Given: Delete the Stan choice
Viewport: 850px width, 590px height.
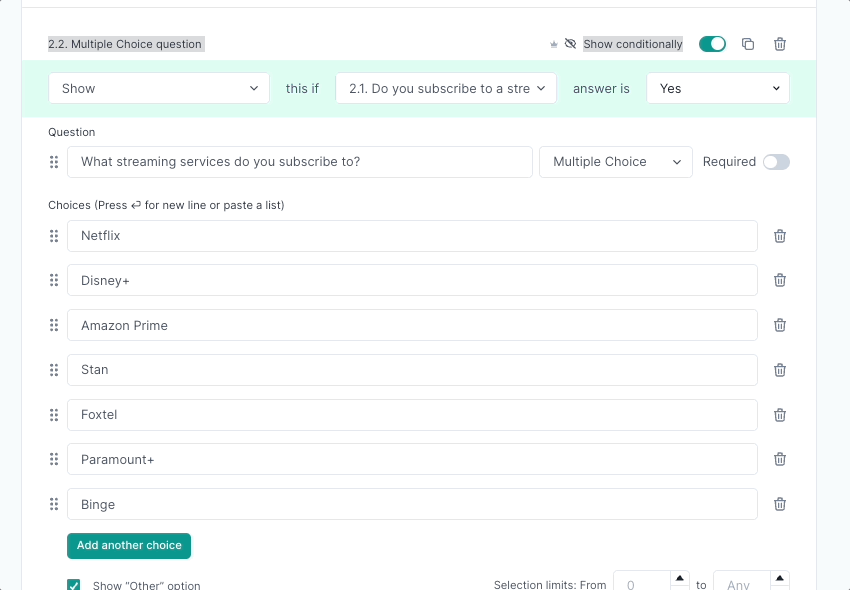Looking at the screenshot, I should [x=780, y=370].
